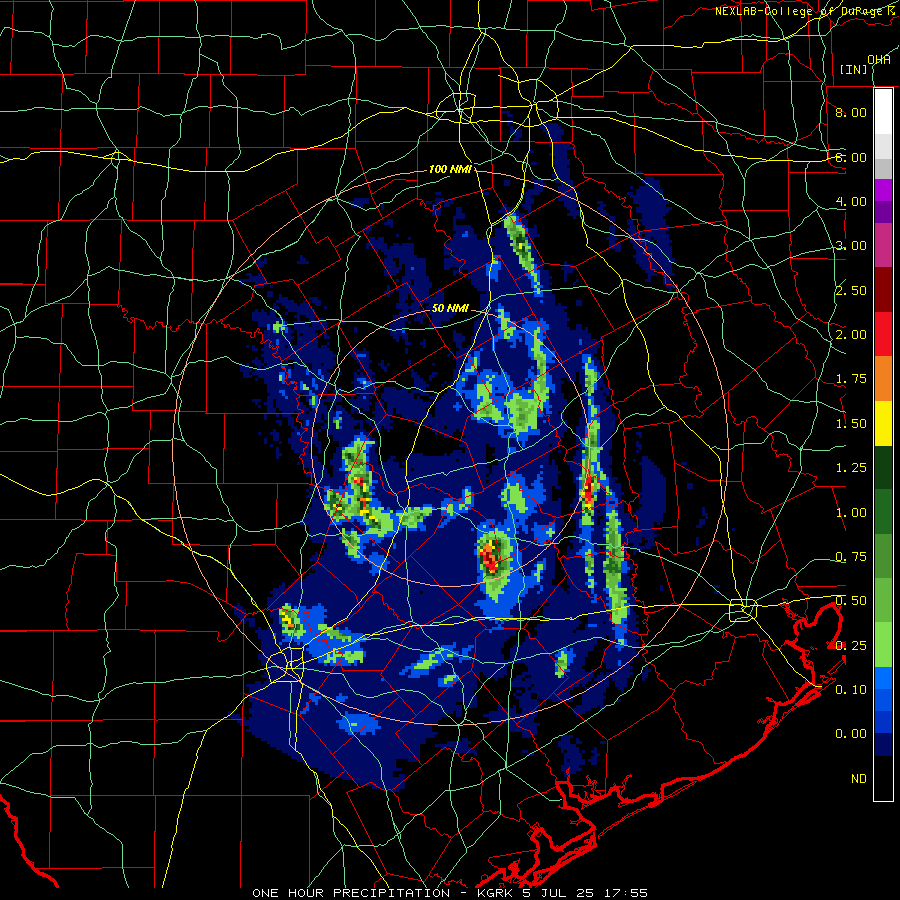Click the 50 NMI range ring label
900x900 pixels.
tap(450, 308)
